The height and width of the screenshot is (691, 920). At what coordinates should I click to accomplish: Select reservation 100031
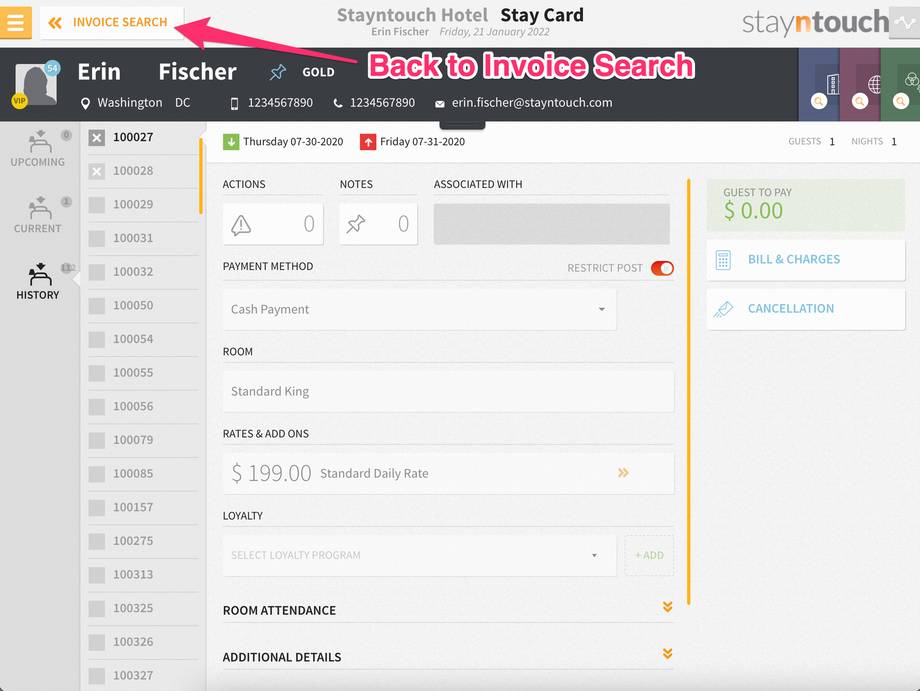(x=143, y=238)
